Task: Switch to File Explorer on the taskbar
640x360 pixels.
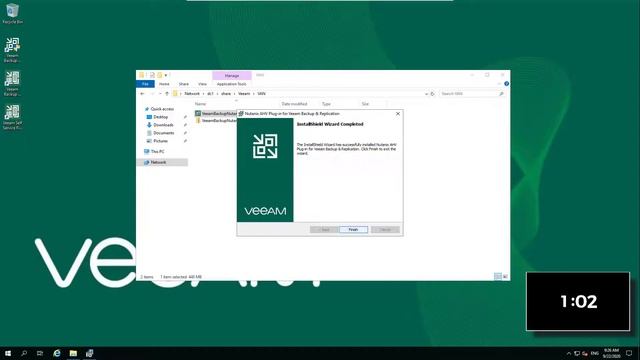Action: 73,353
